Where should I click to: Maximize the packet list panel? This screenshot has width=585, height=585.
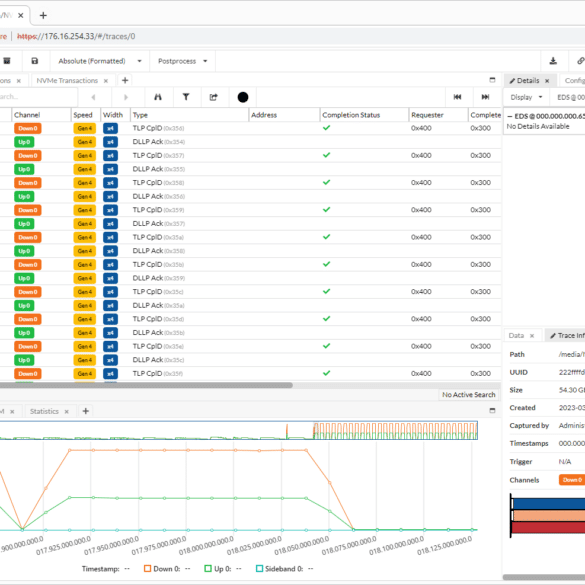click(492, 80)
